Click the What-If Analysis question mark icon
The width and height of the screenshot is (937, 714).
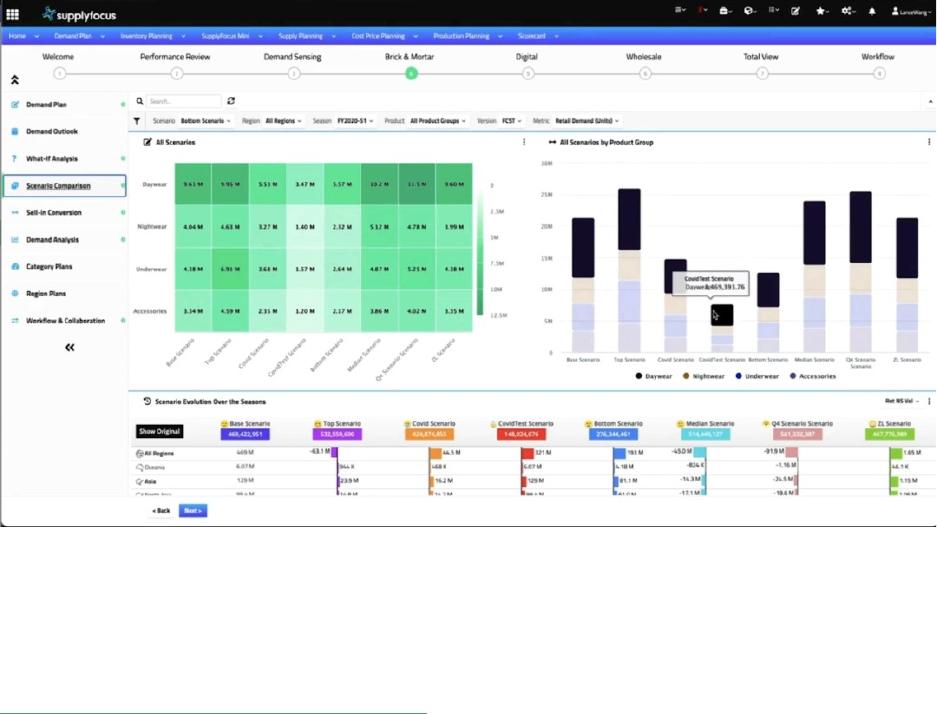14,159
